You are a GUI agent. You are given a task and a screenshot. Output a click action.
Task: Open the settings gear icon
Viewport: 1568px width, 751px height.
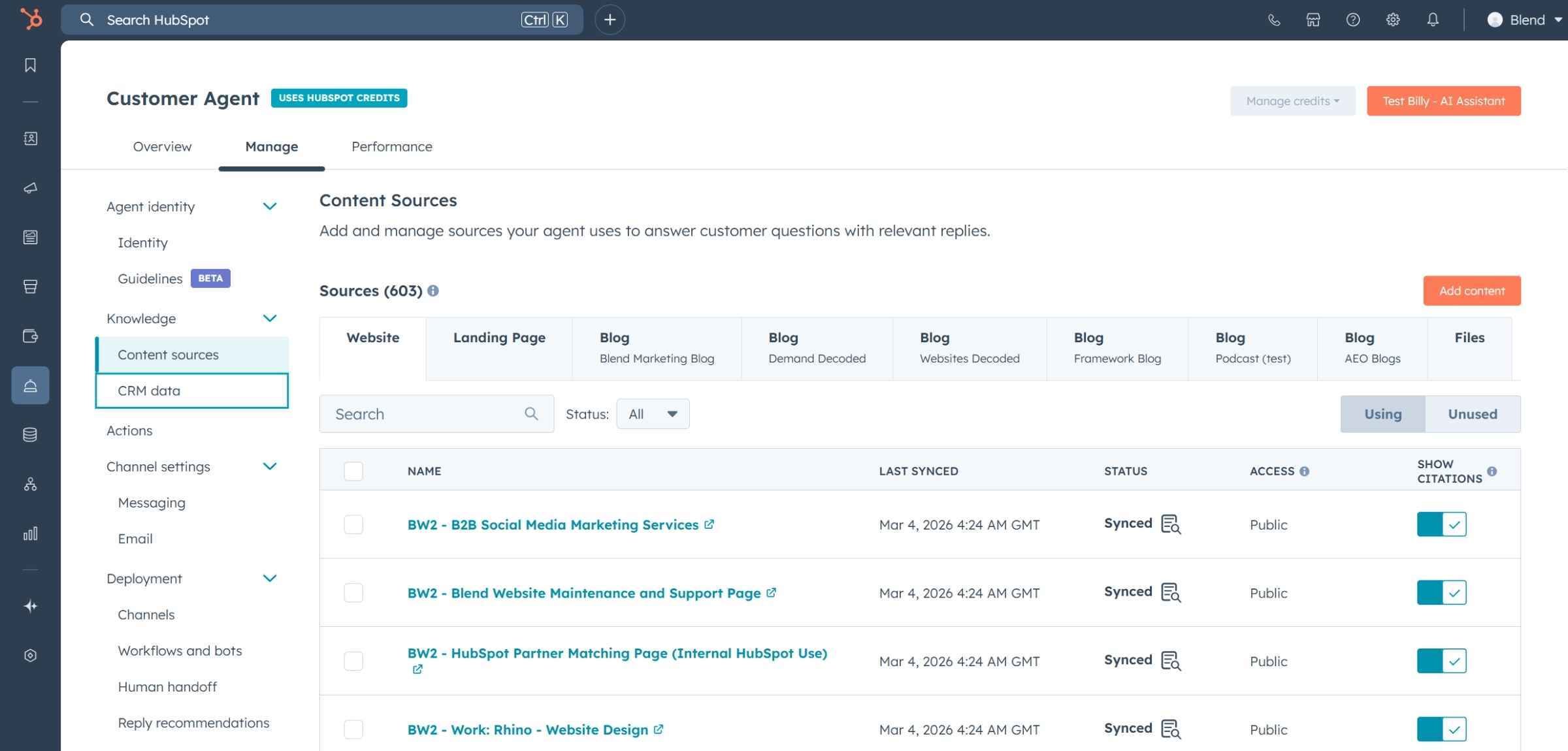click(1392, 20)
